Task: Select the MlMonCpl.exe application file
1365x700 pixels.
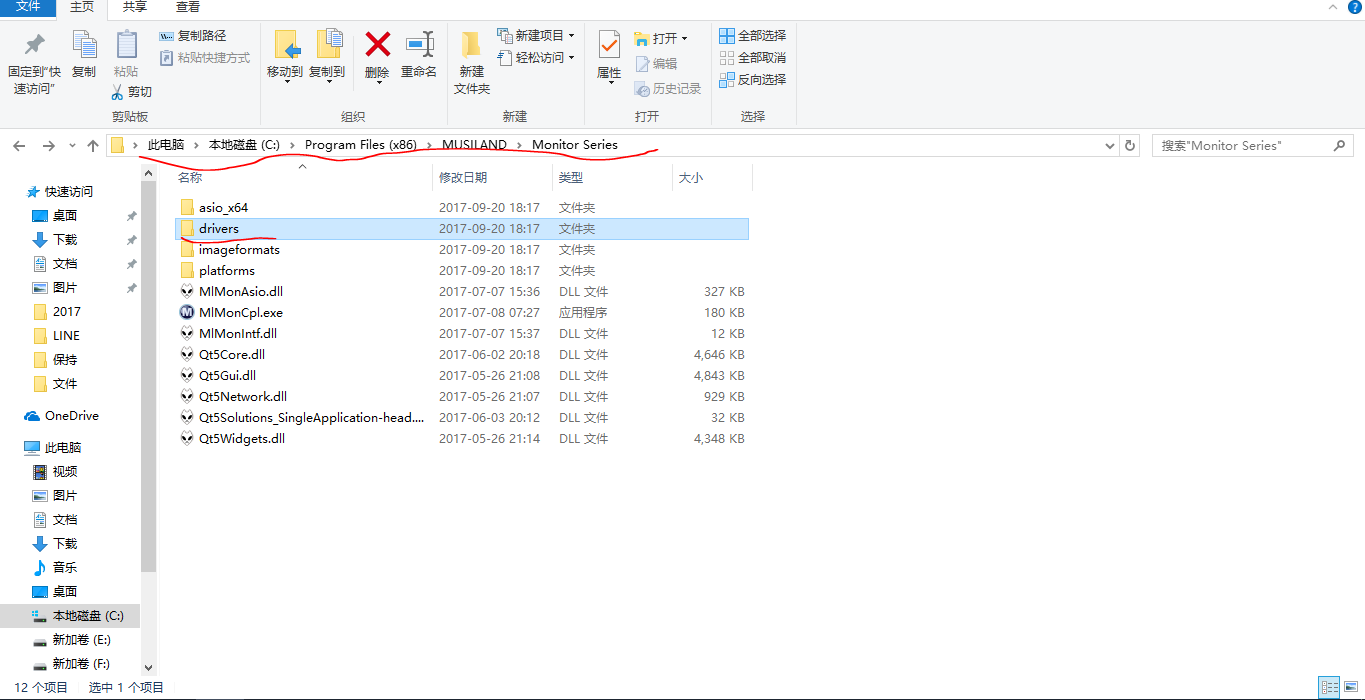Action: click(x=240, y=313)
